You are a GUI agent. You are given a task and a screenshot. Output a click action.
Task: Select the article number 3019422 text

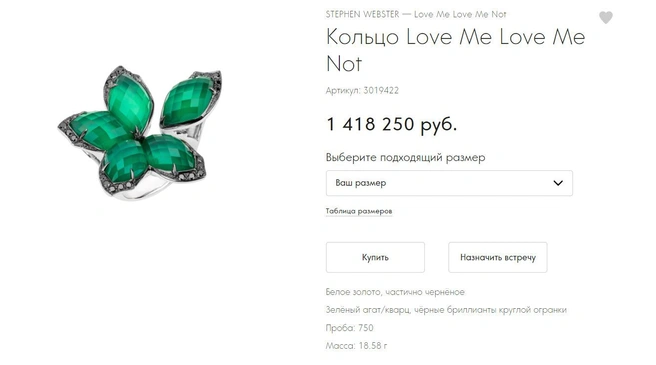pos(381,90)
